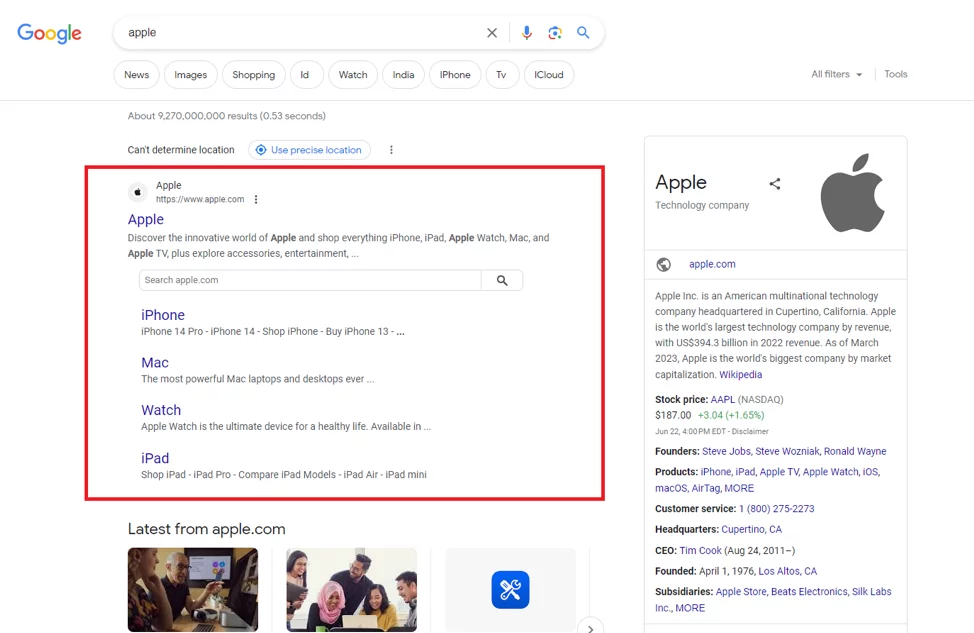Click the AAPL stock ticker link
This screenshot has width=974, height=633.
[722, 399]
